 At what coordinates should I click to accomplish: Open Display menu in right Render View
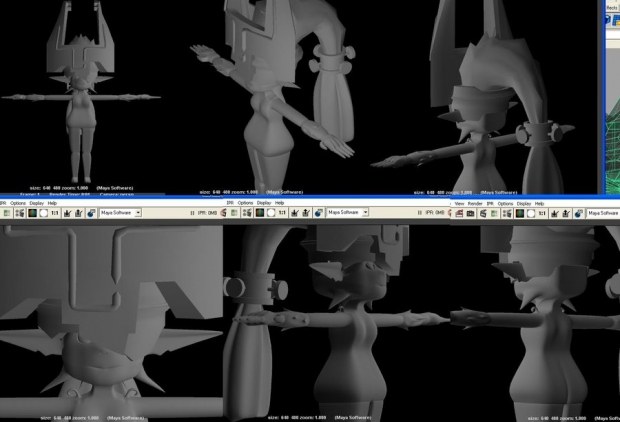click(524, 204)
